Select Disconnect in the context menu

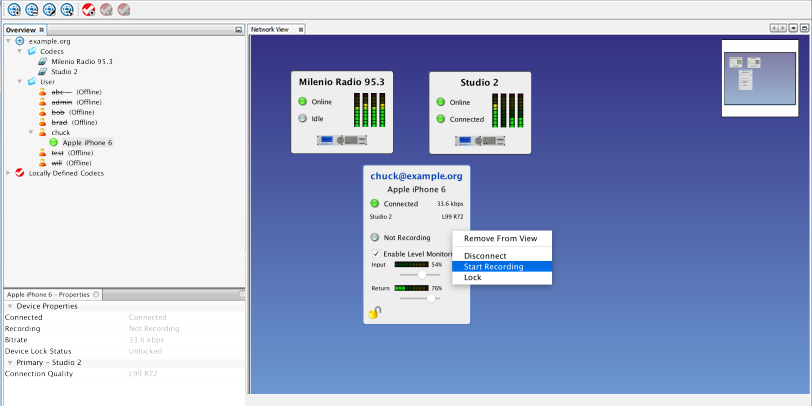(x=484, y=256)
